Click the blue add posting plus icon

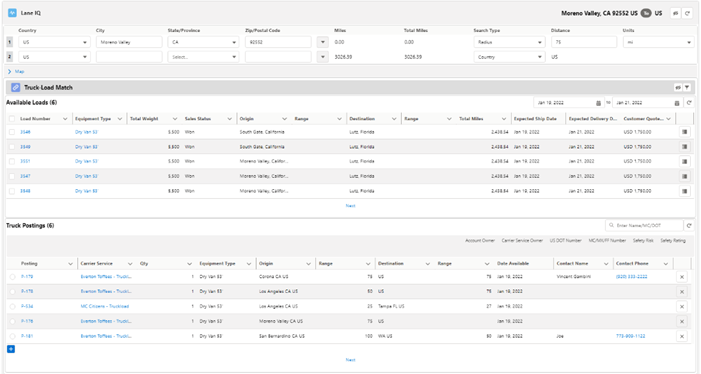point(11,349)
